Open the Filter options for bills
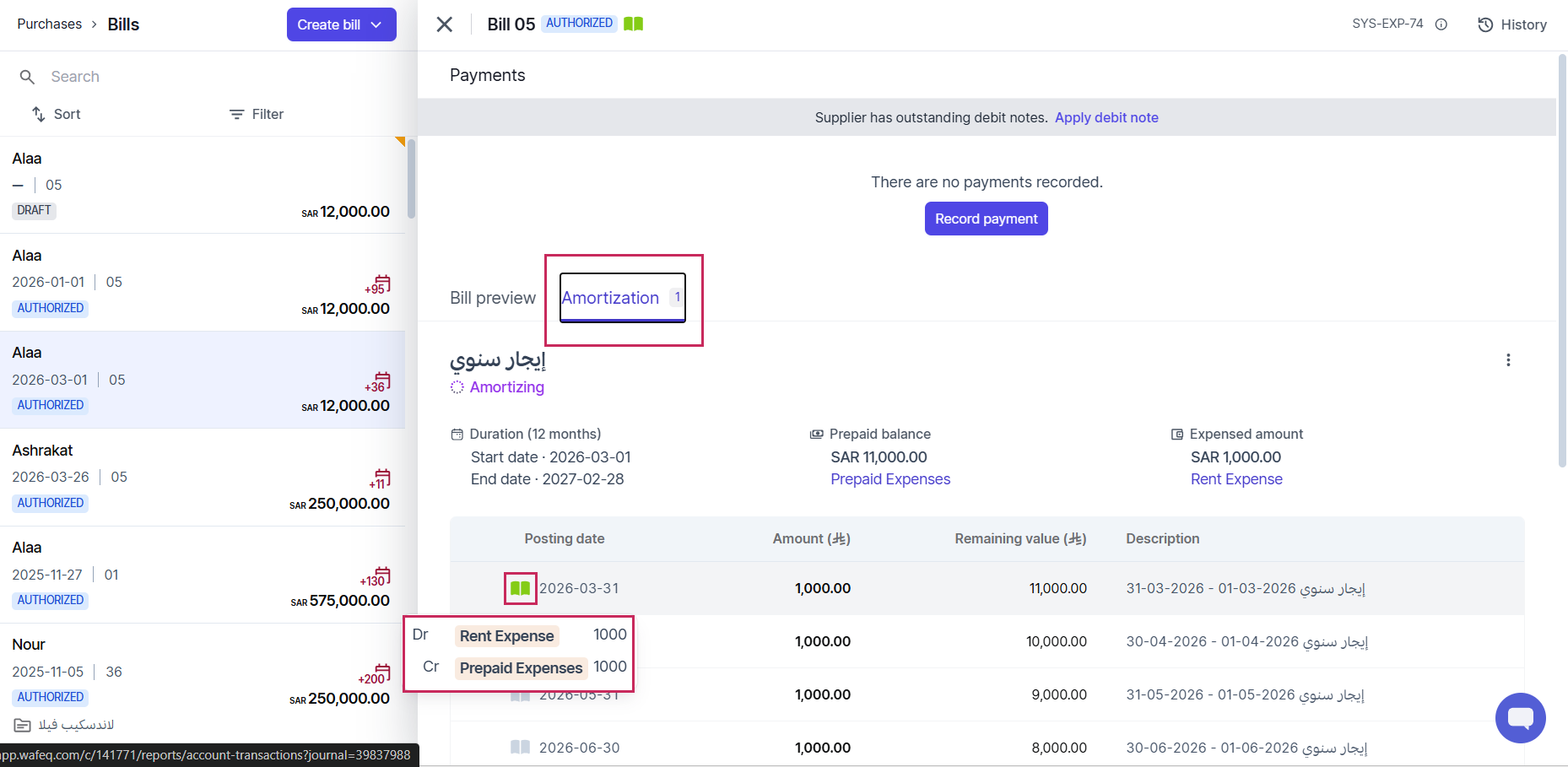This screenshot has width=1568, height=767. pyautogui.click(x=257, y=114)
